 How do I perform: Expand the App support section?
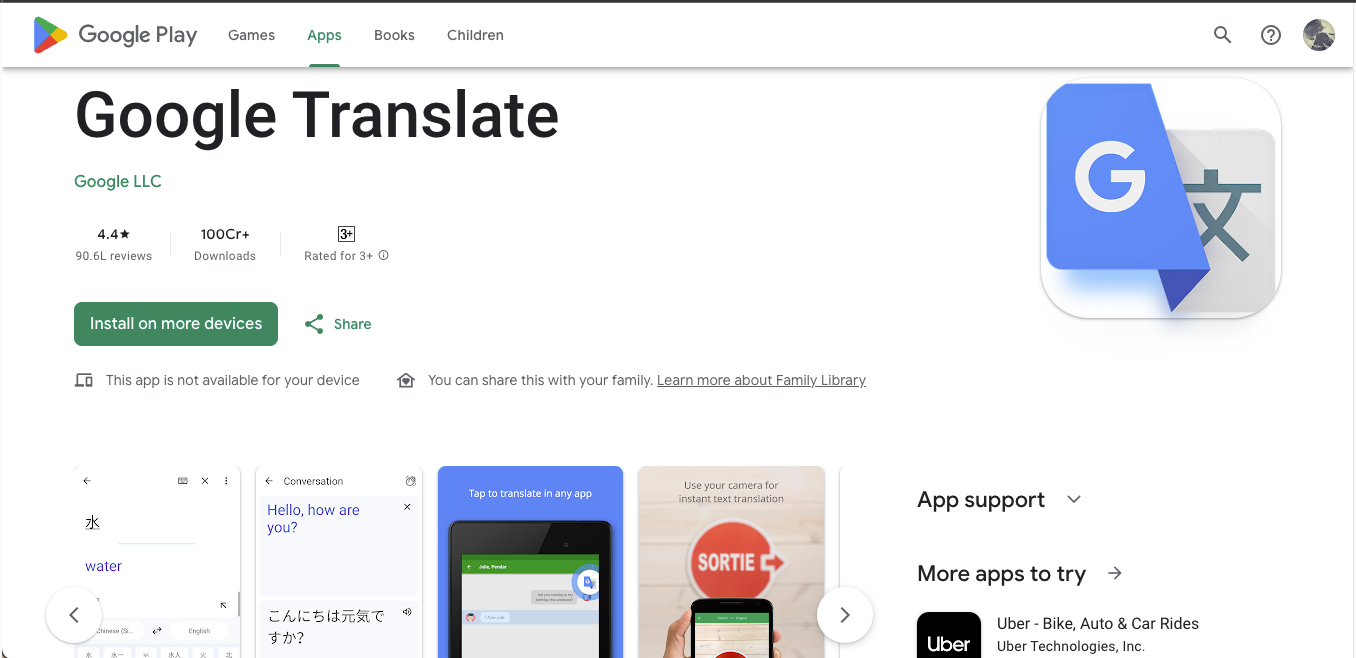1074,500
